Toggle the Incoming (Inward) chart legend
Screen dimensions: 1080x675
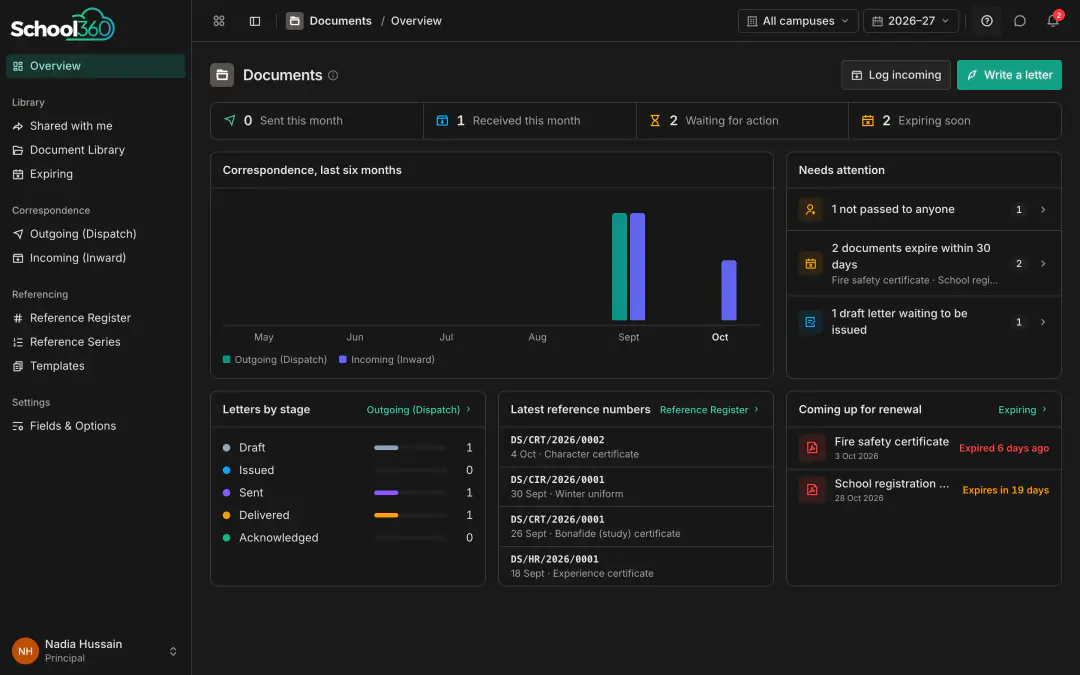point(386,360)
